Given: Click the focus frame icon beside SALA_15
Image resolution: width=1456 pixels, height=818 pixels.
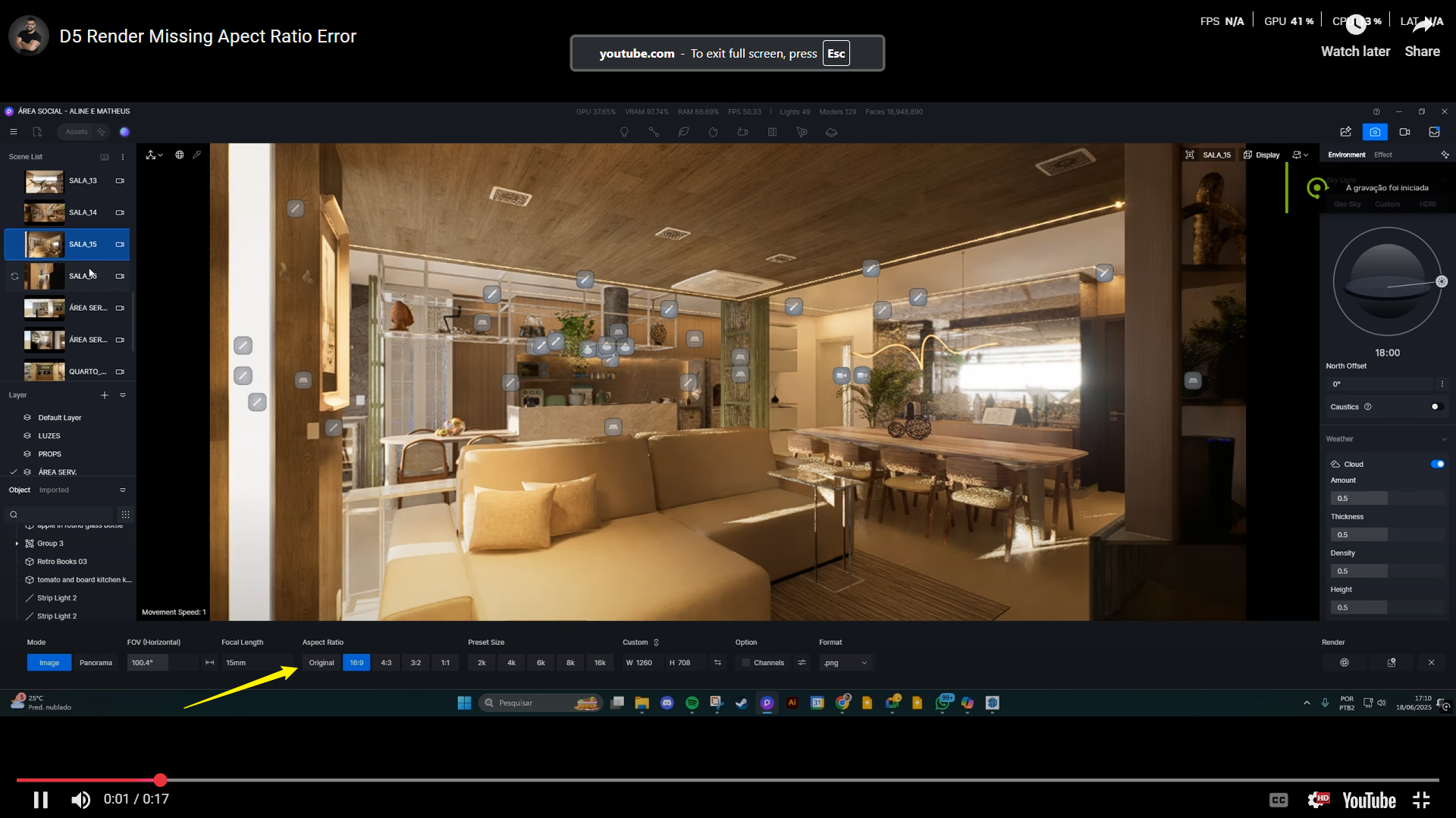Looking at the screenshot, I should (1190, 155).
